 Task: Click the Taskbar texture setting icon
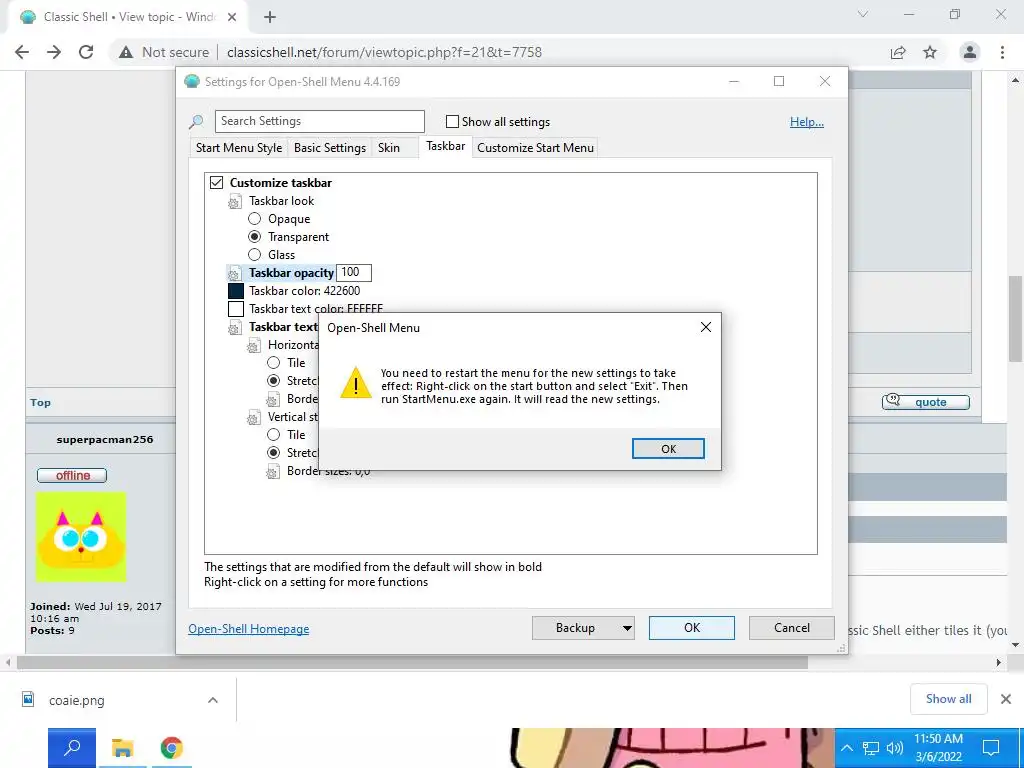coord(234,328)
